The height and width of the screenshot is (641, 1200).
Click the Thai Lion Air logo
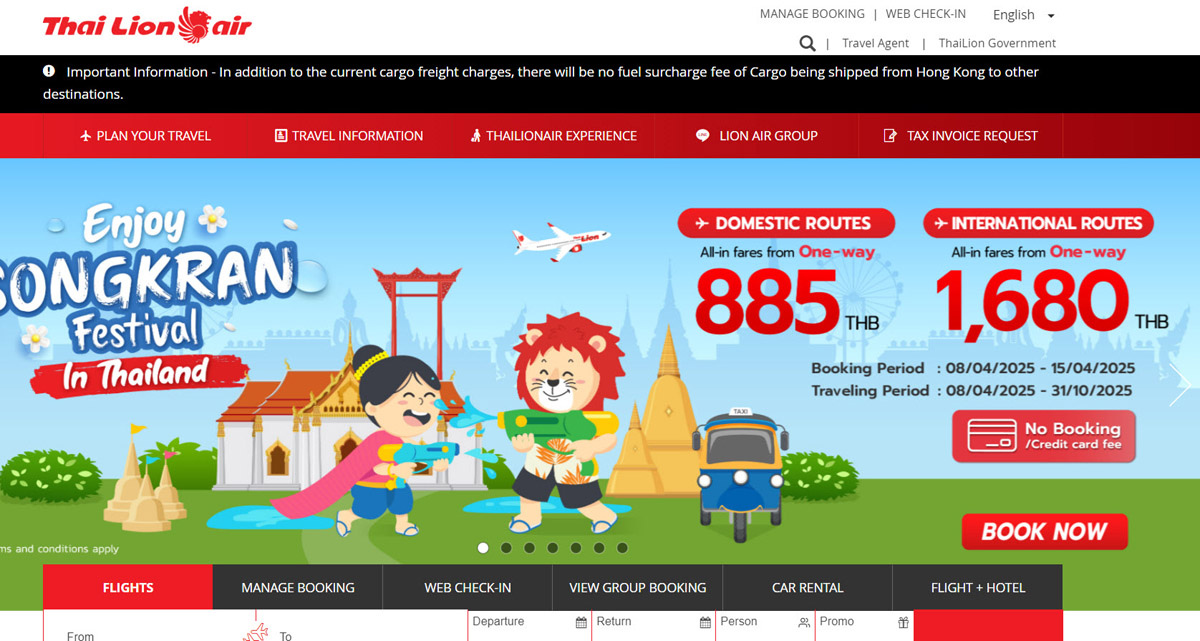pos(147,25)
